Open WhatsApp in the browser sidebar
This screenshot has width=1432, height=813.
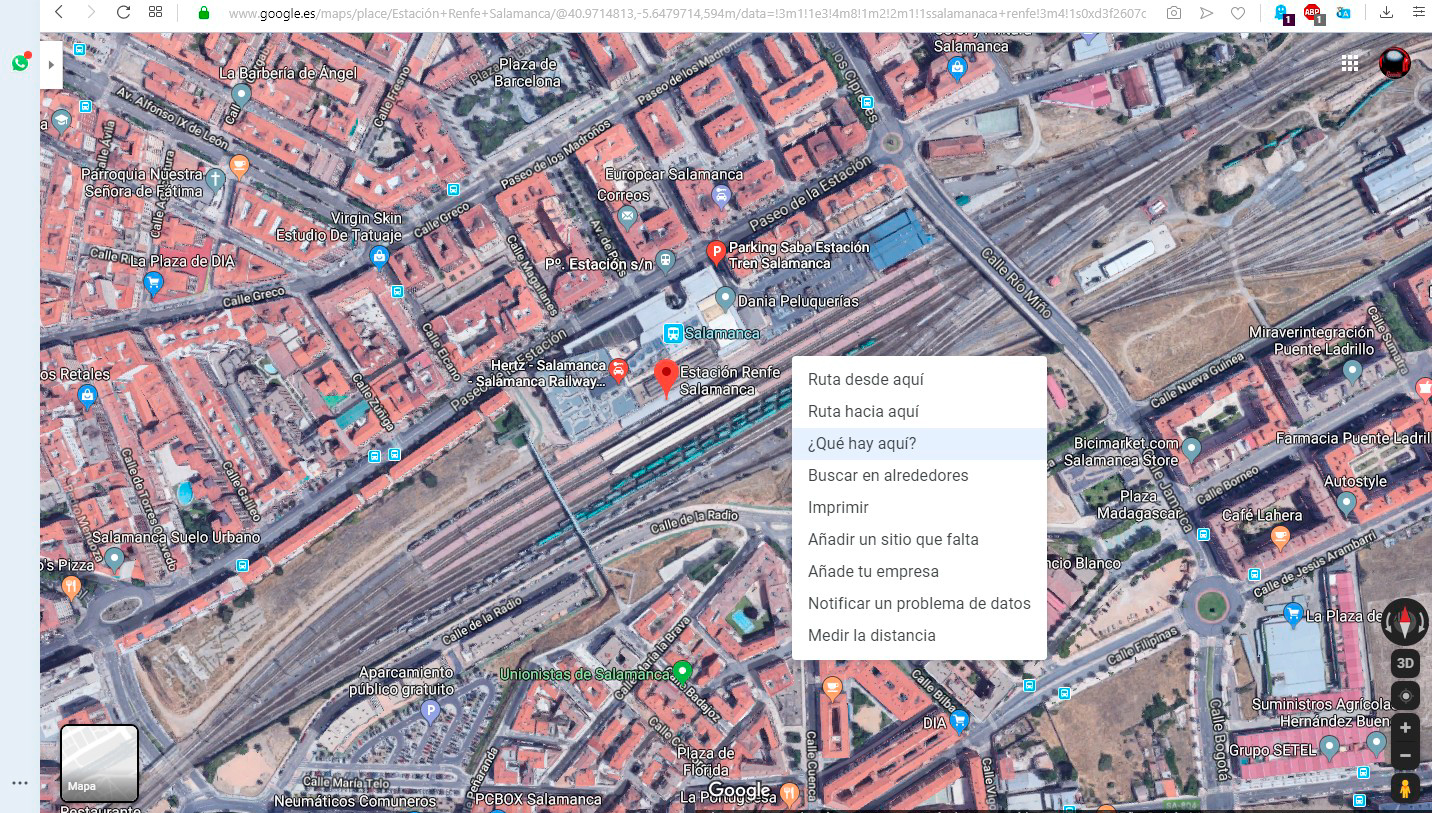click(20, 62)
